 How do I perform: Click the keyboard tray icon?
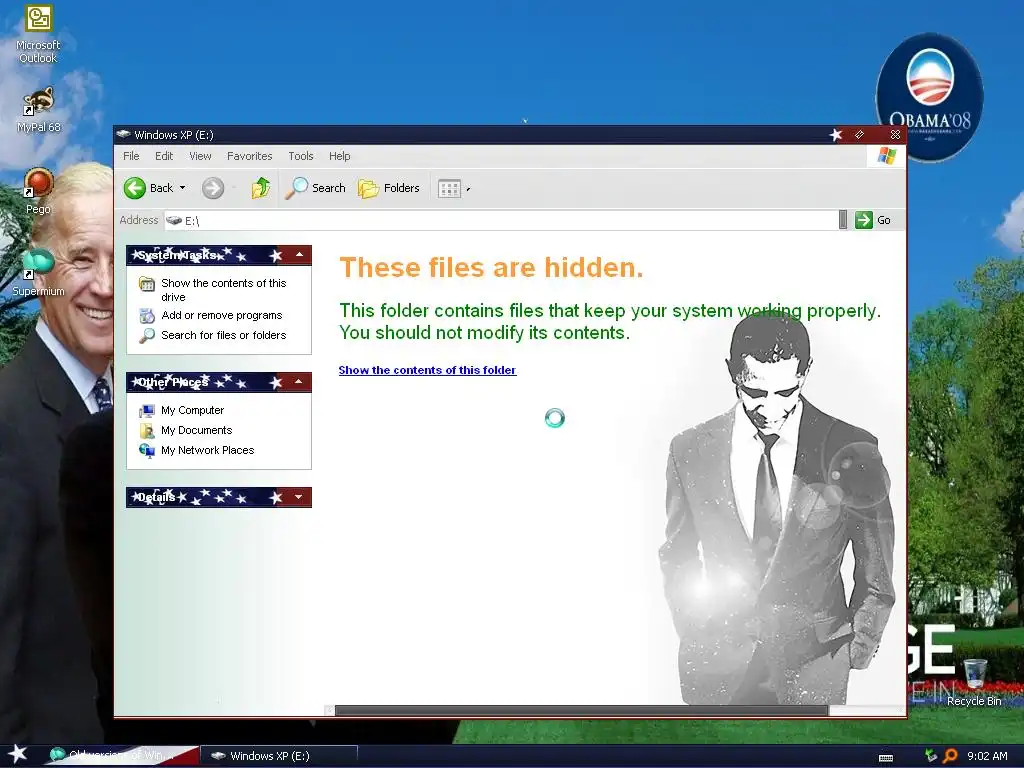pos(886,758)
